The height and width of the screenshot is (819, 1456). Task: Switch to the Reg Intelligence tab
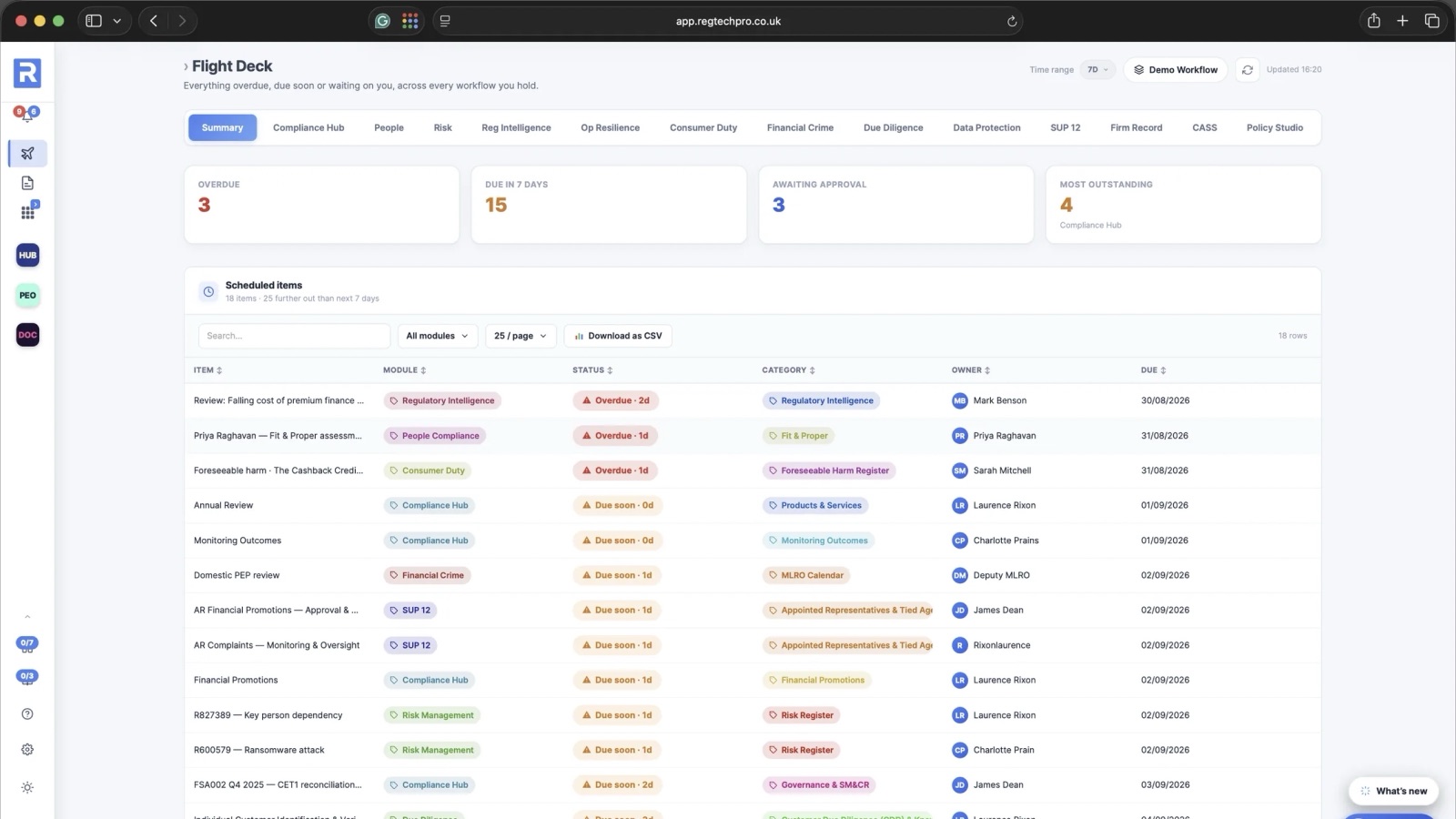[x=516, y=127]
